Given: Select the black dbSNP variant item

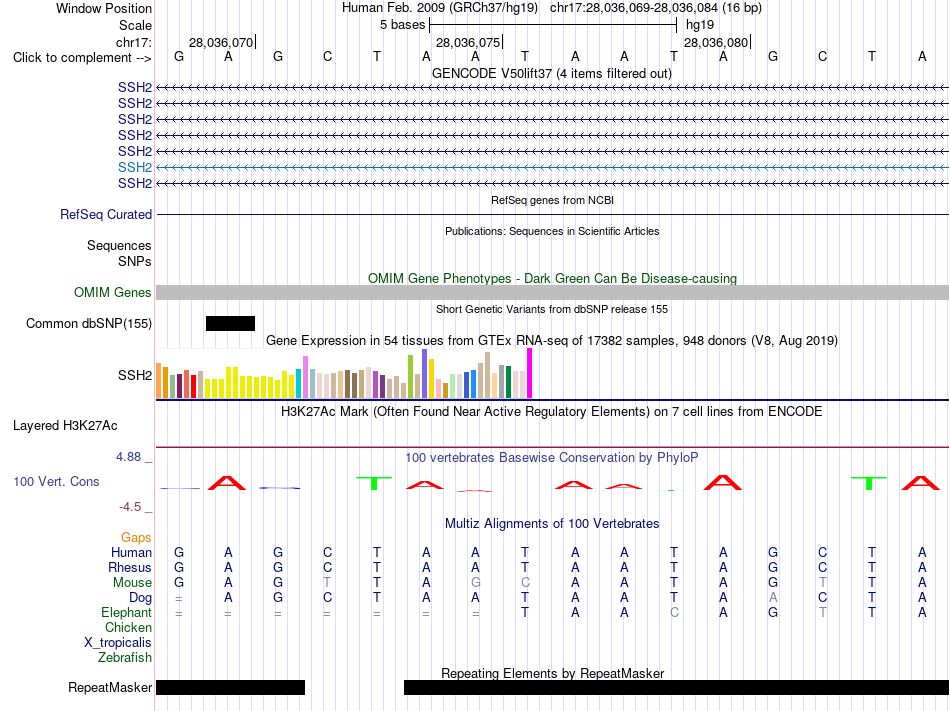Looking at the screenshot, I should click(230, 323).
